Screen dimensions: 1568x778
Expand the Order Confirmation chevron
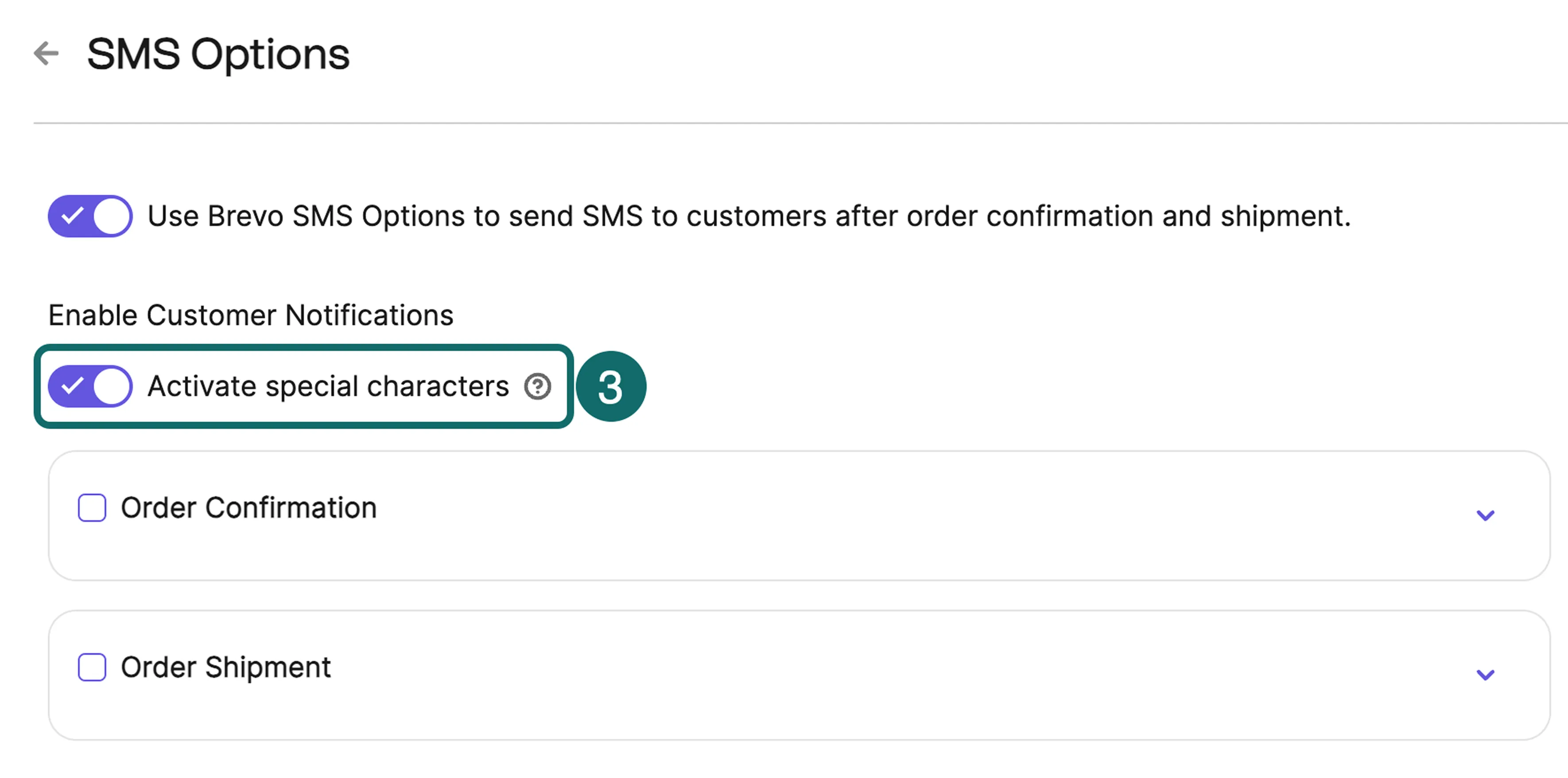(1485, 516)
